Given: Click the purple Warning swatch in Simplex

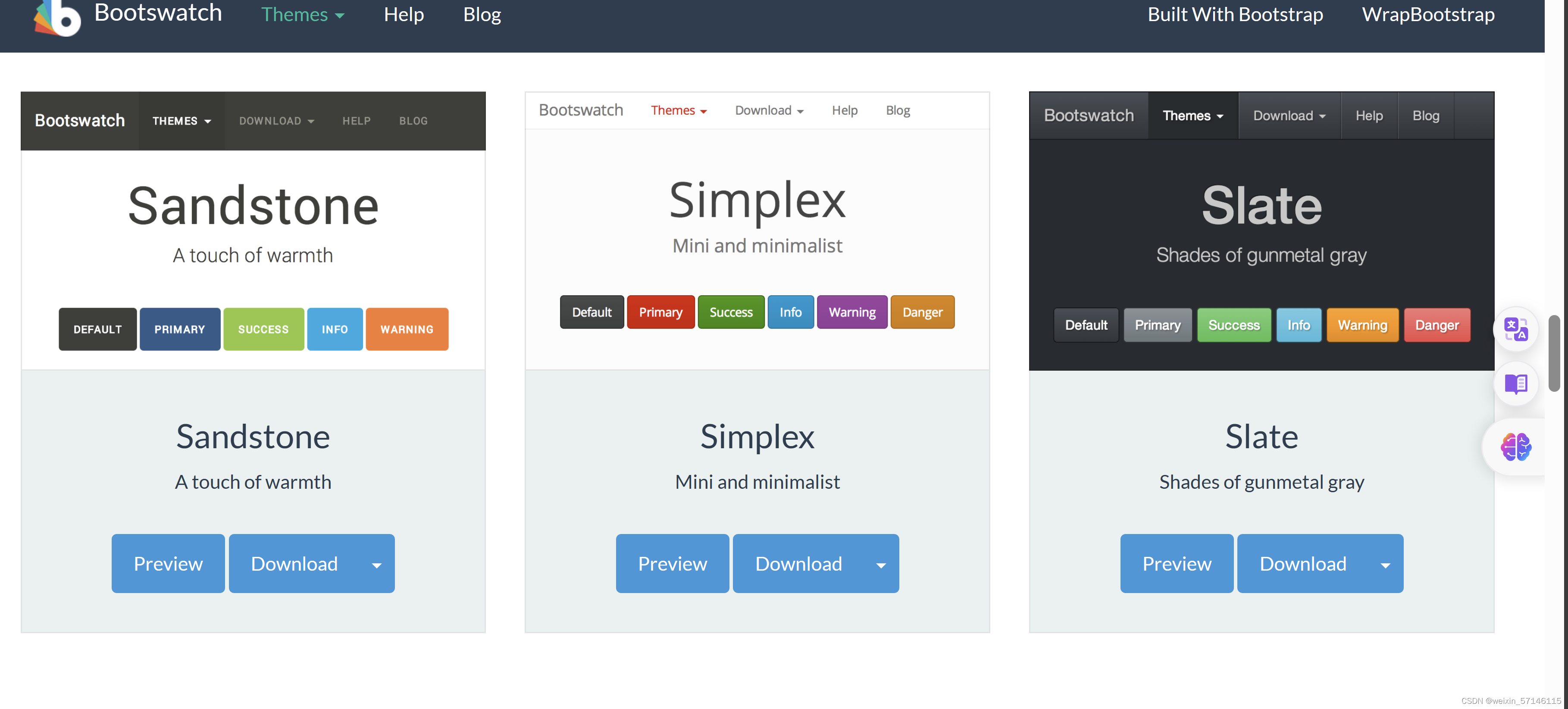Looking at the screenshot, I should click(851, 312).
